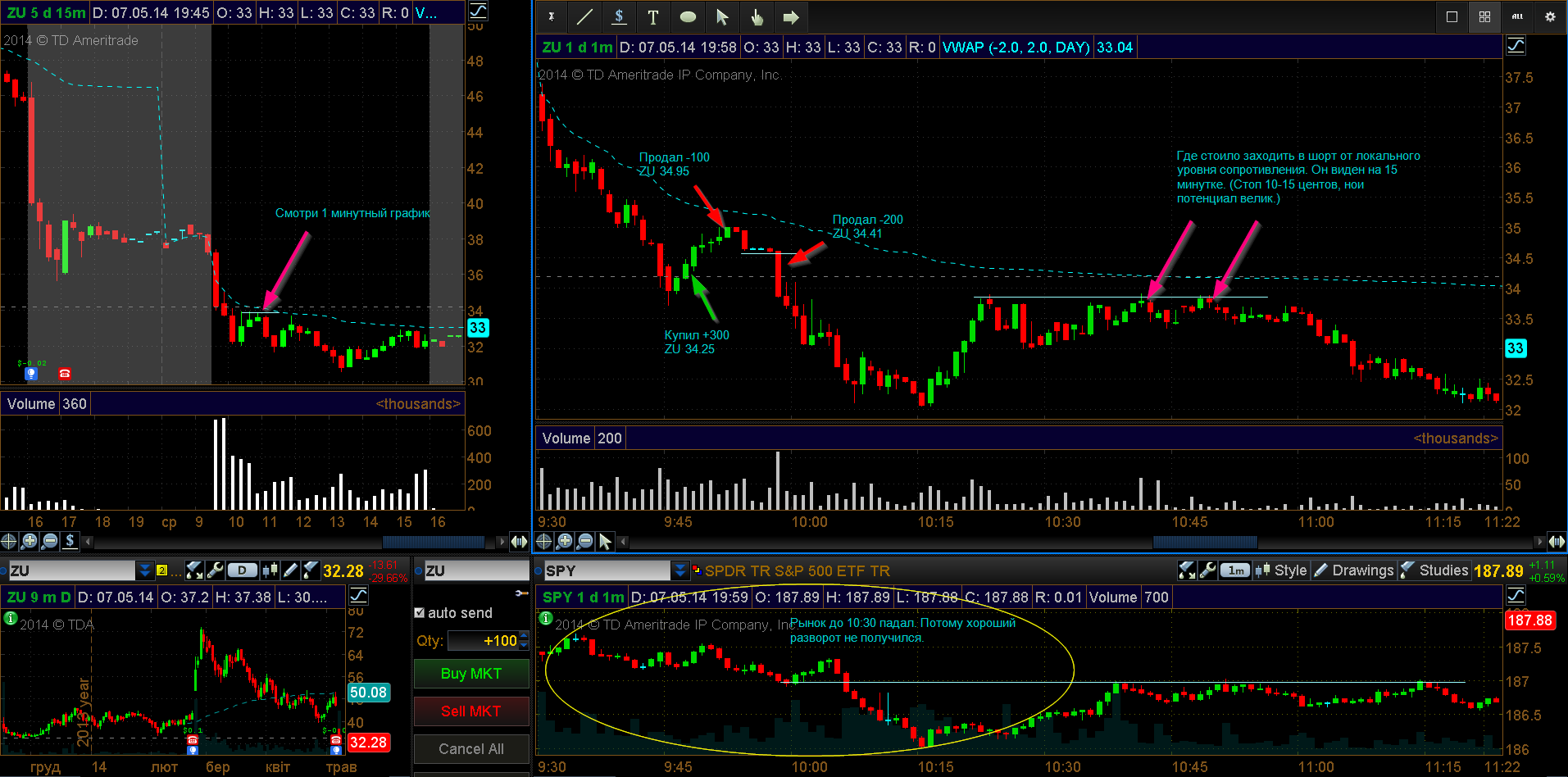Open wrench settings on ZU daily chart
This screenshot has width=1568, height=777.
pos(214,570)
